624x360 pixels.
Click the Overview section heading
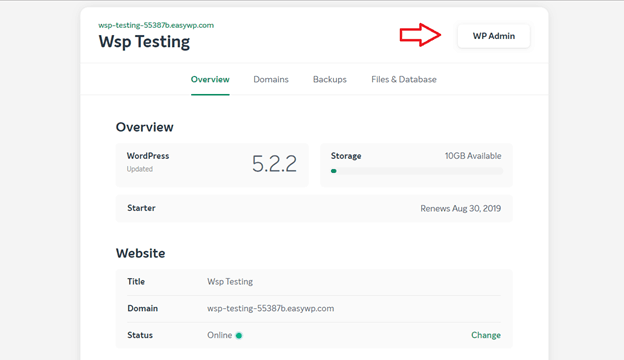point(144,127)
